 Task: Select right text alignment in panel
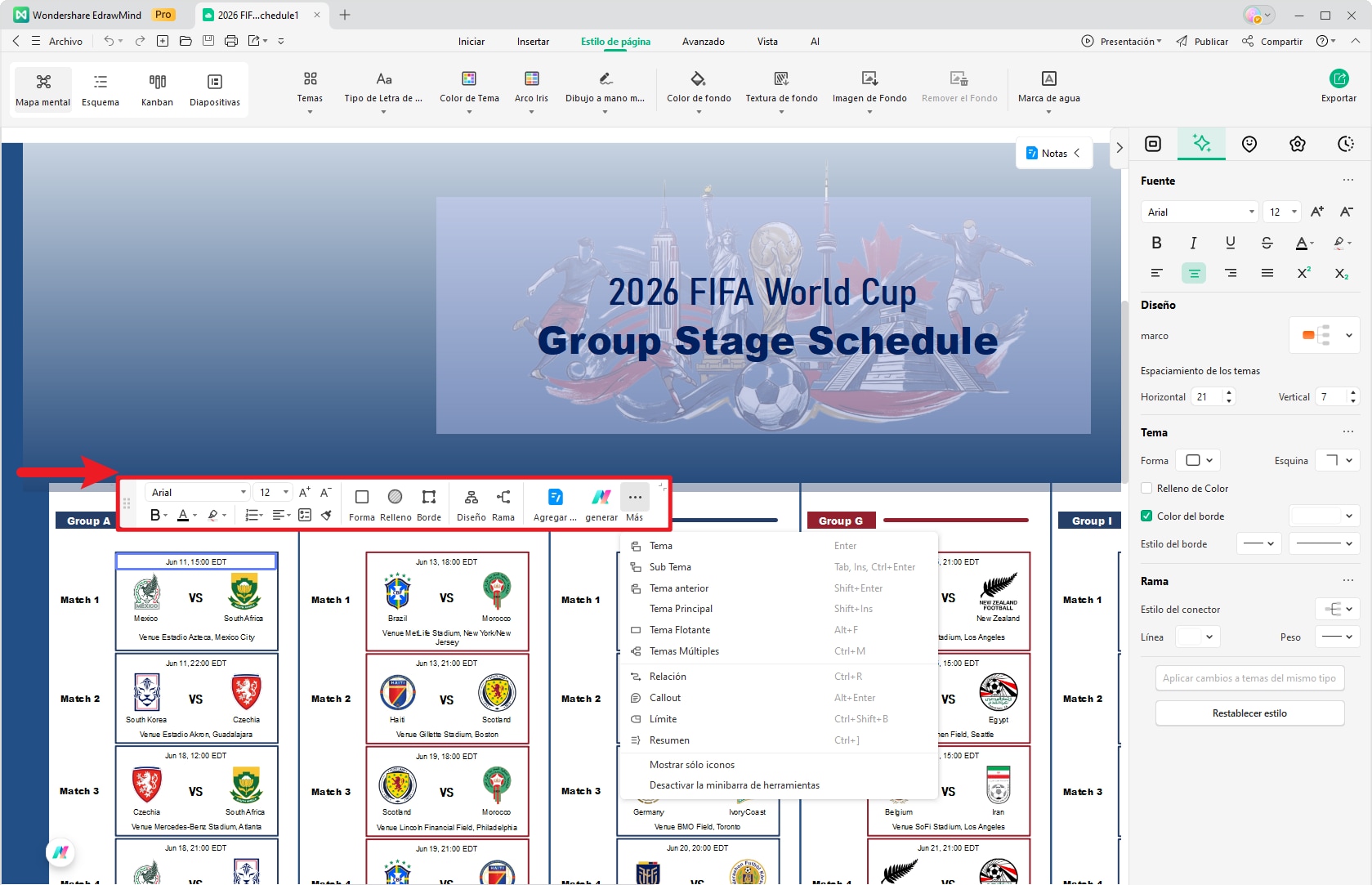(1230, 273)
